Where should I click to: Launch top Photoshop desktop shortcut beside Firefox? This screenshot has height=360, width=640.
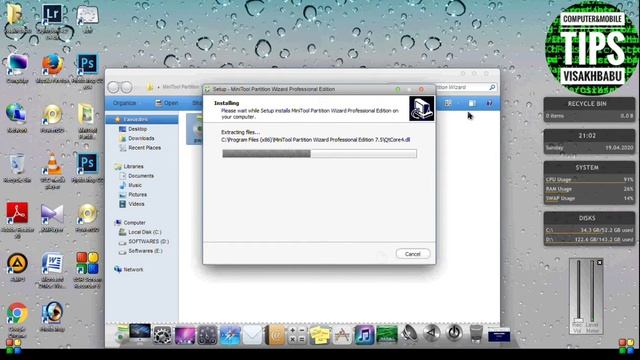87,64
